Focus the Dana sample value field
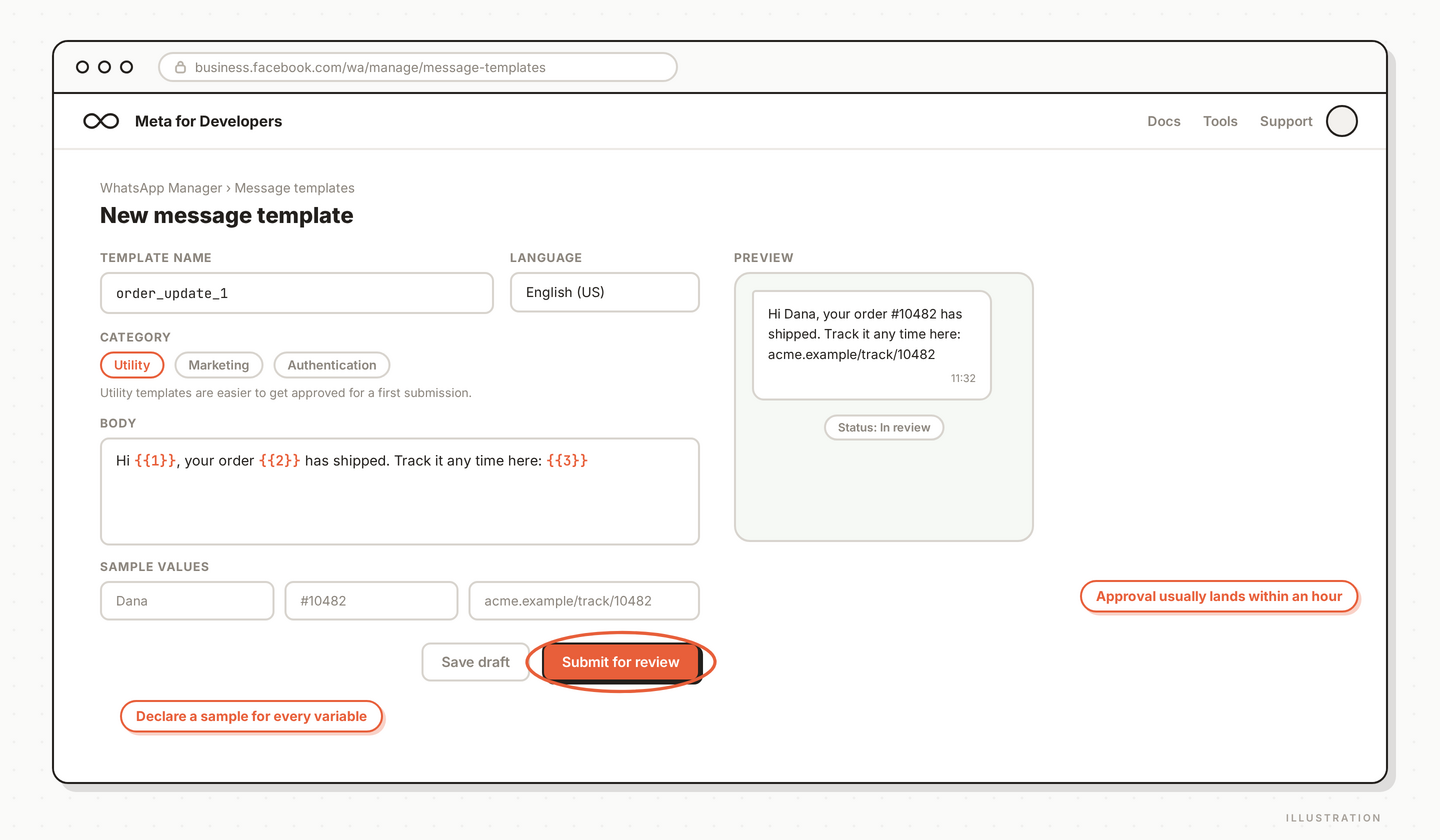Screen dimensions: 1440x840 (187, 601)
